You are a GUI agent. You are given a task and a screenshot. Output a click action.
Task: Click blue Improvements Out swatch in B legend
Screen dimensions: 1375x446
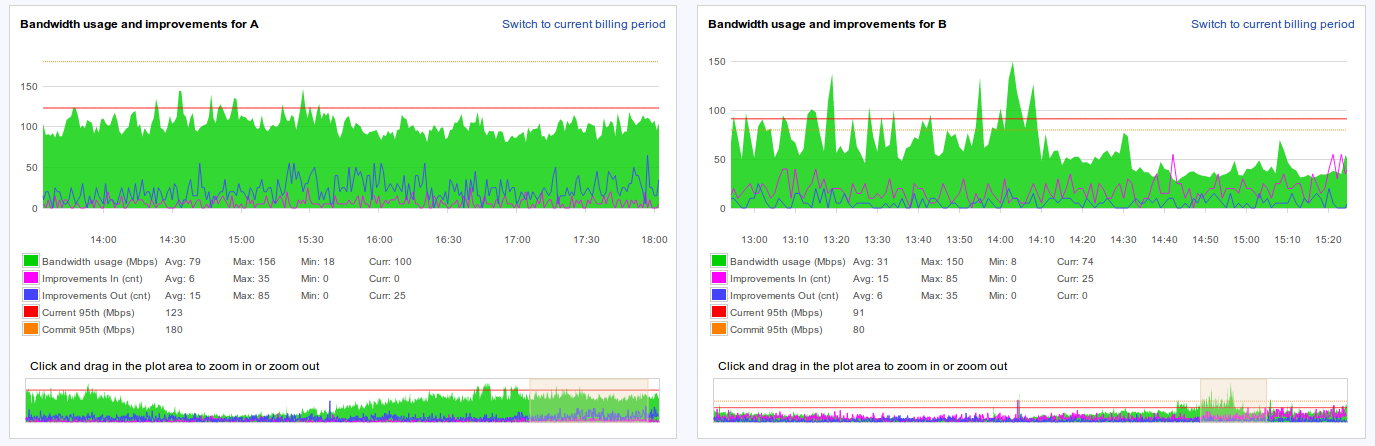pos(718,296)
